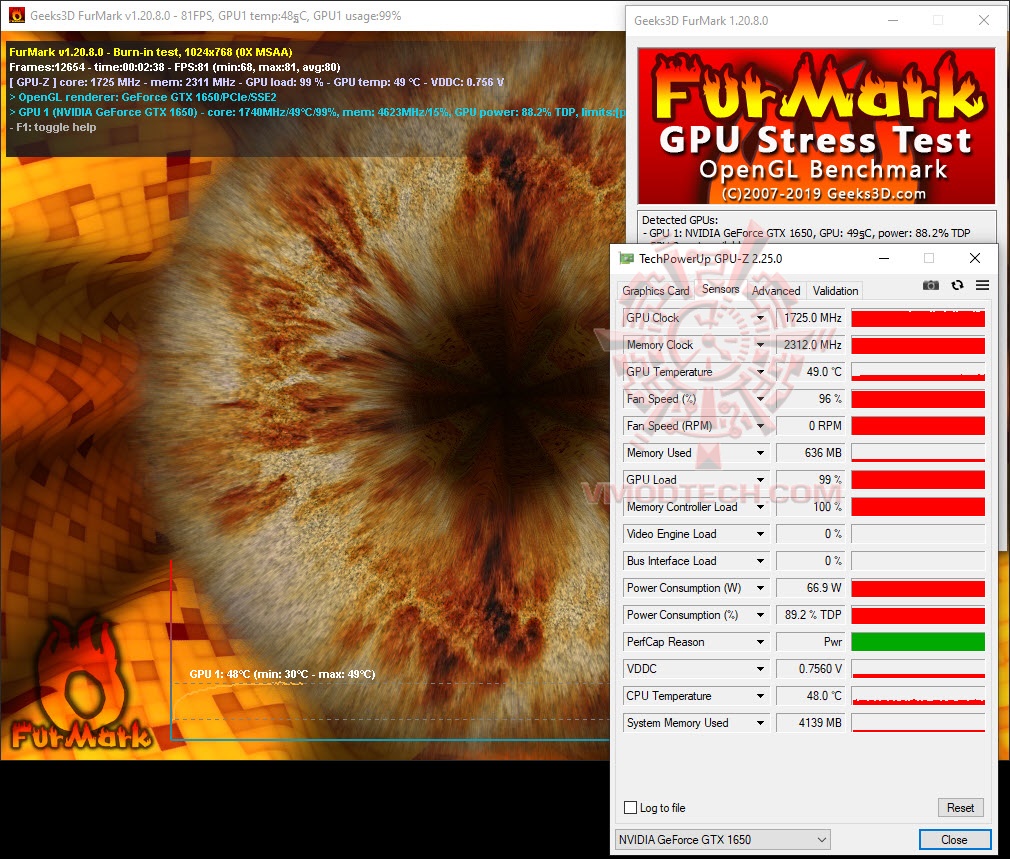Open the System Memory Used dropdown
1010x859 pixels.
click(x=760, y=724)
